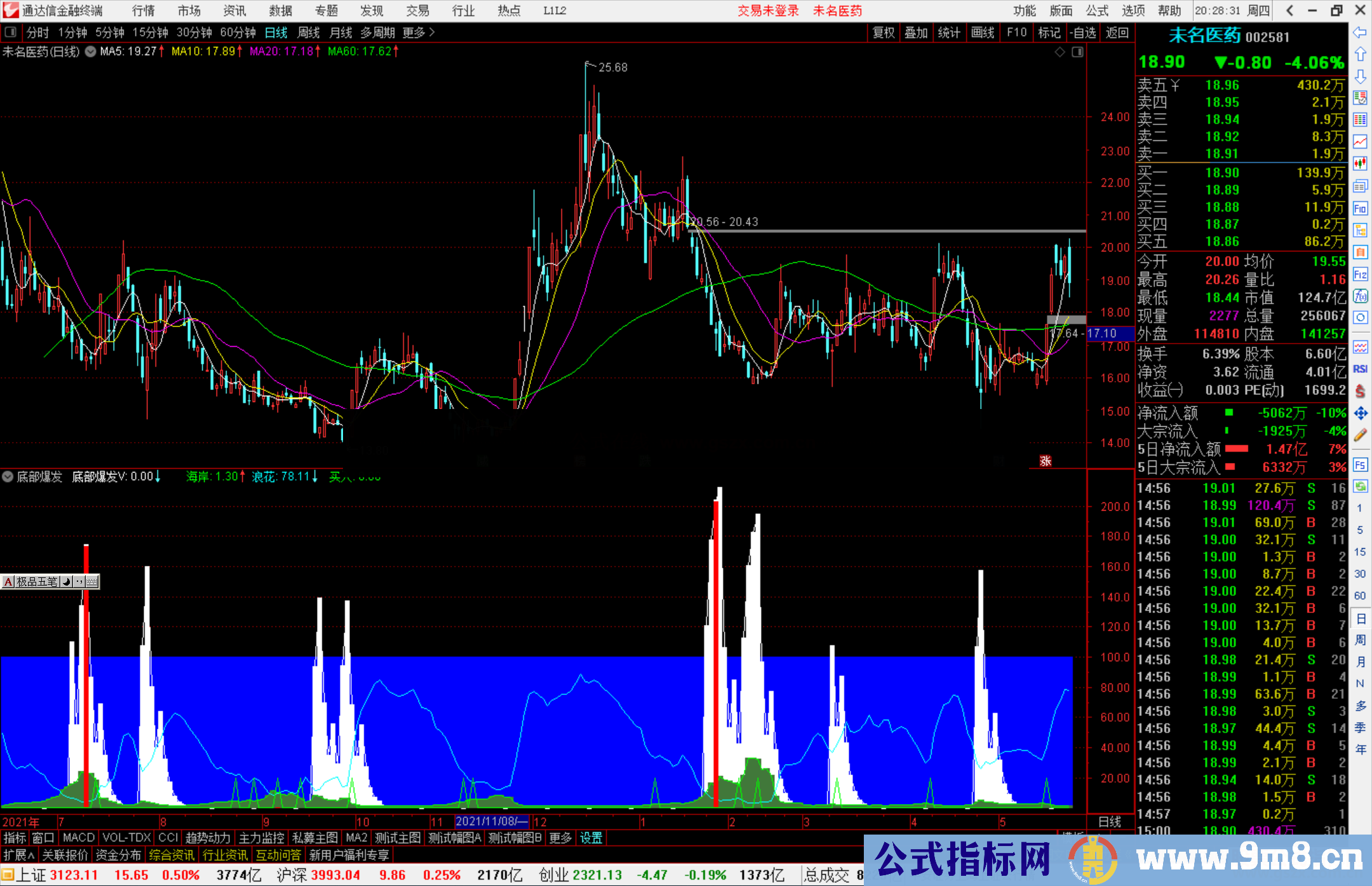
Task: Switch to the 周线 weekly period tab
Action: click(309, 32)
